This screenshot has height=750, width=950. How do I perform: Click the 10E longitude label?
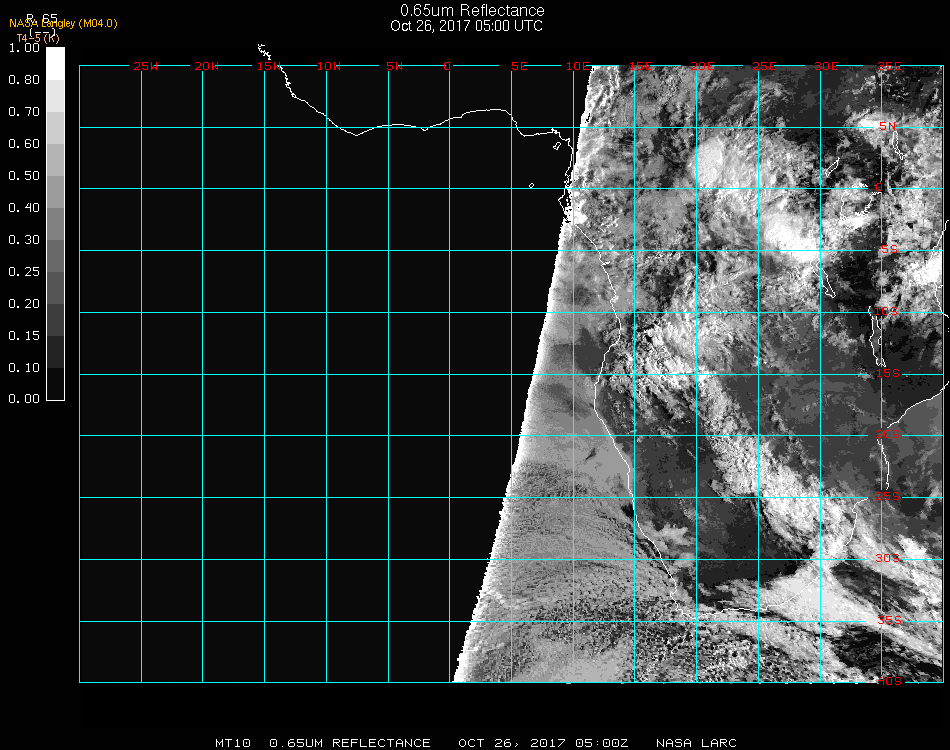pos(578,66)
